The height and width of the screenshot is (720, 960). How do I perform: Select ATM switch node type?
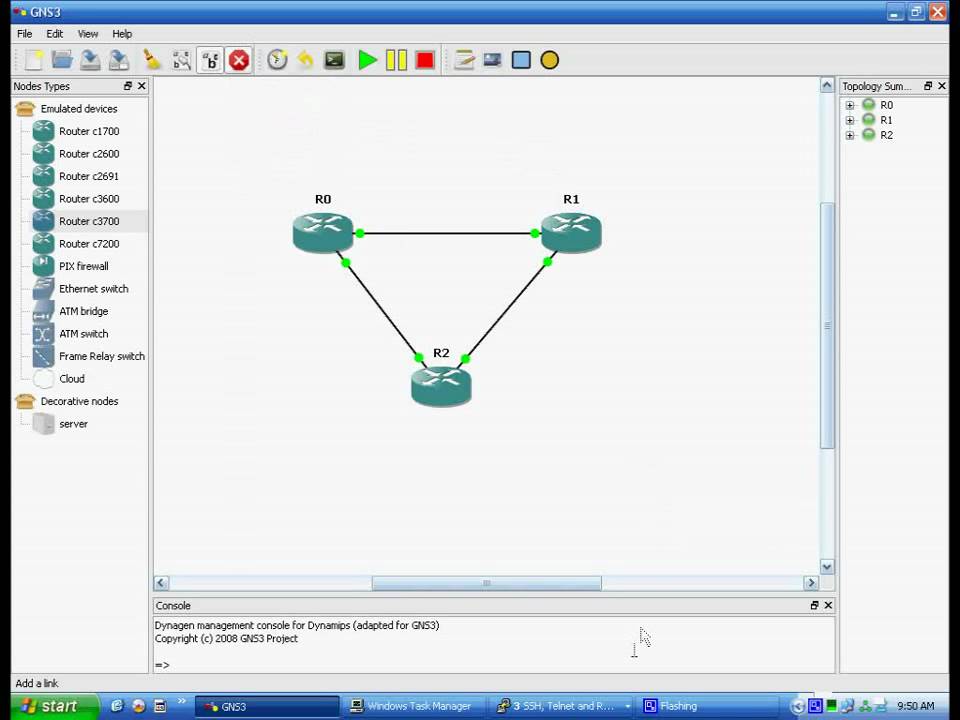pos(83,334)
